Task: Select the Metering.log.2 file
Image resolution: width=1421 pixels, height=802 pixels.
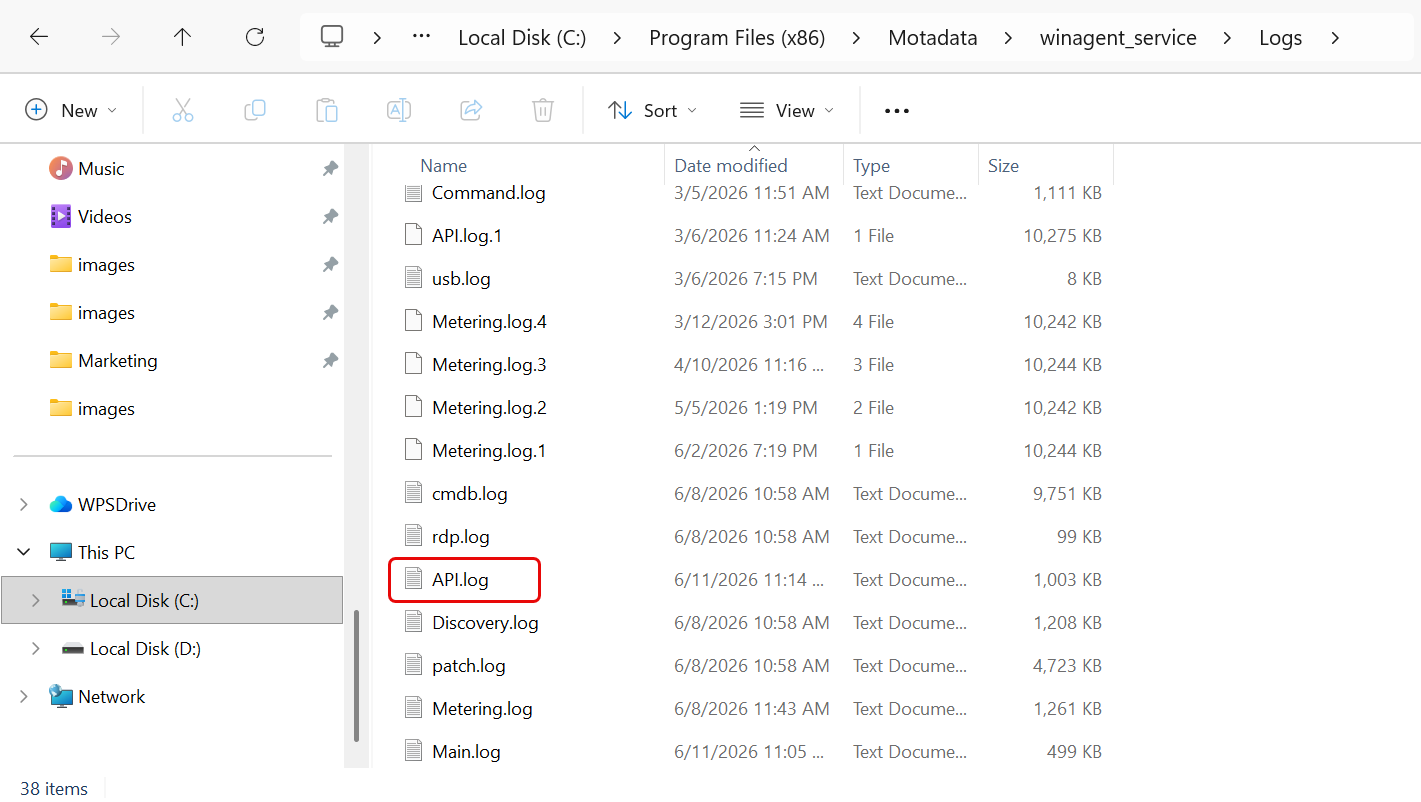Action: (489, 408)
